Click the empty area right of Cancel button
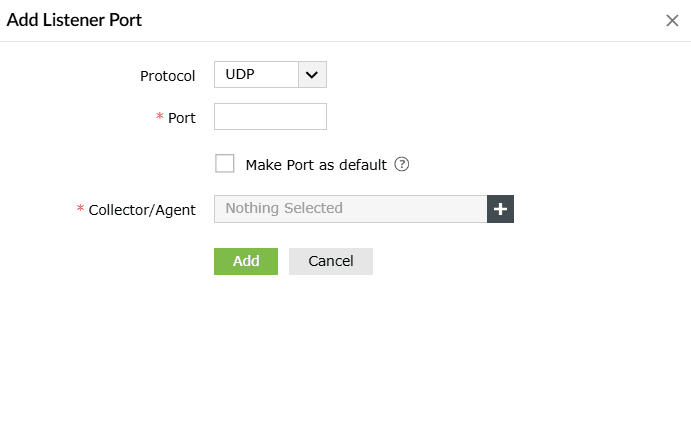This screenshot has height=432, width=691. (x=500, y=261)
